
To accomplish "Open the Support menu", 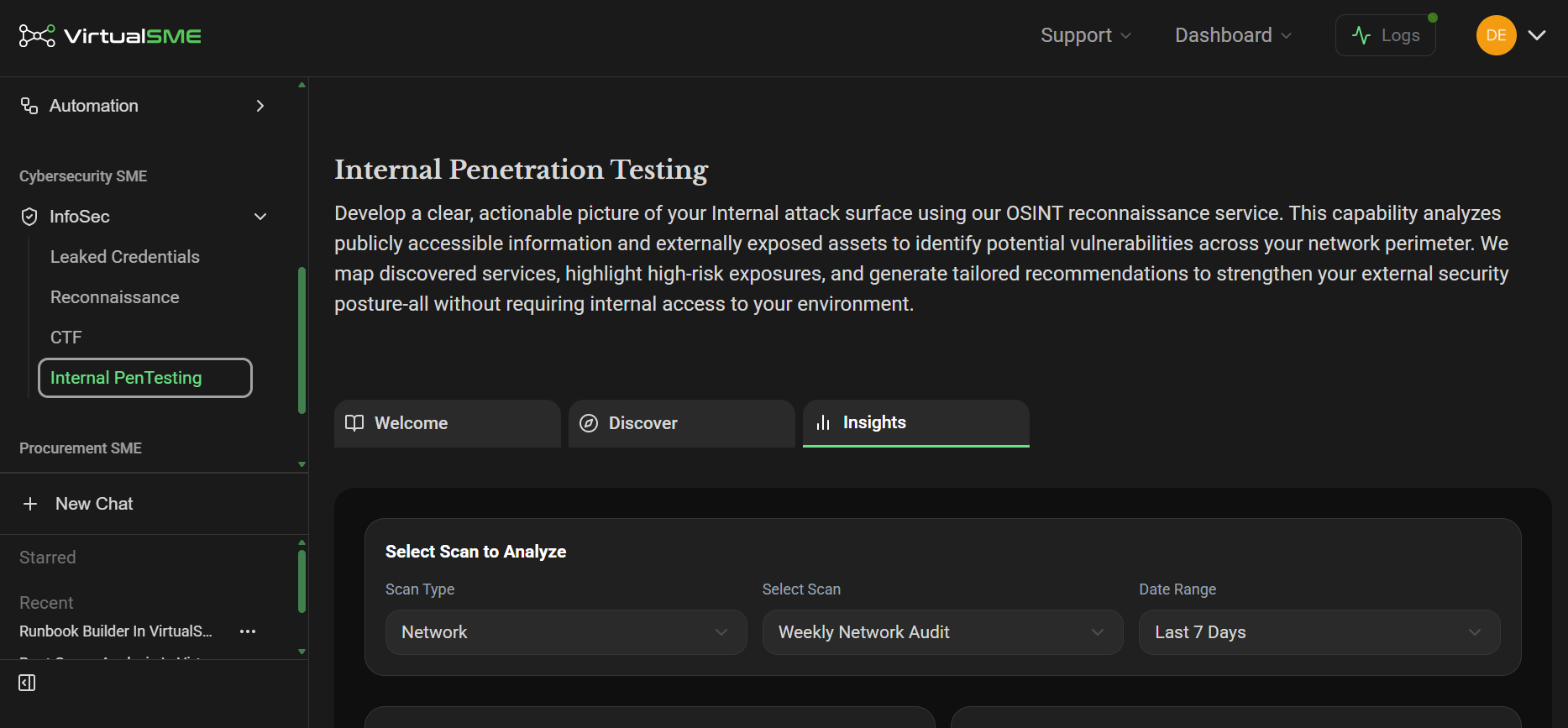I will (1086, 35).
